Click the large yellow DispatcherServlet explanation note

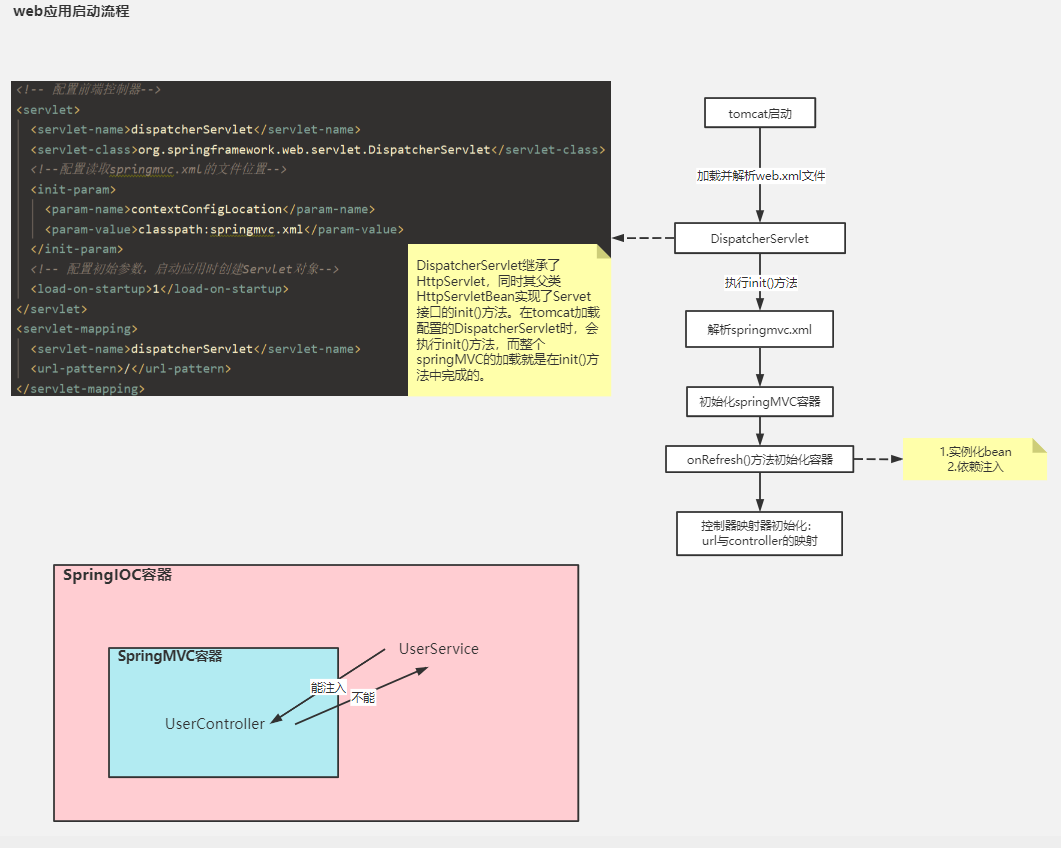(509, 320)
